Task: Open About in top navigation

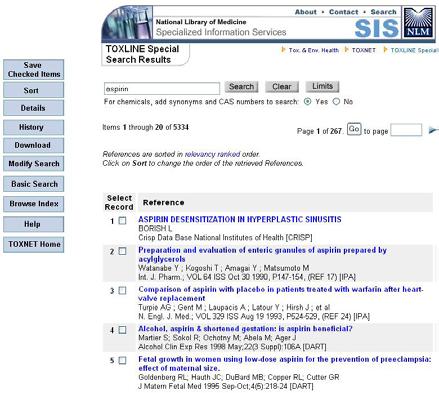Action: [306, 12]
